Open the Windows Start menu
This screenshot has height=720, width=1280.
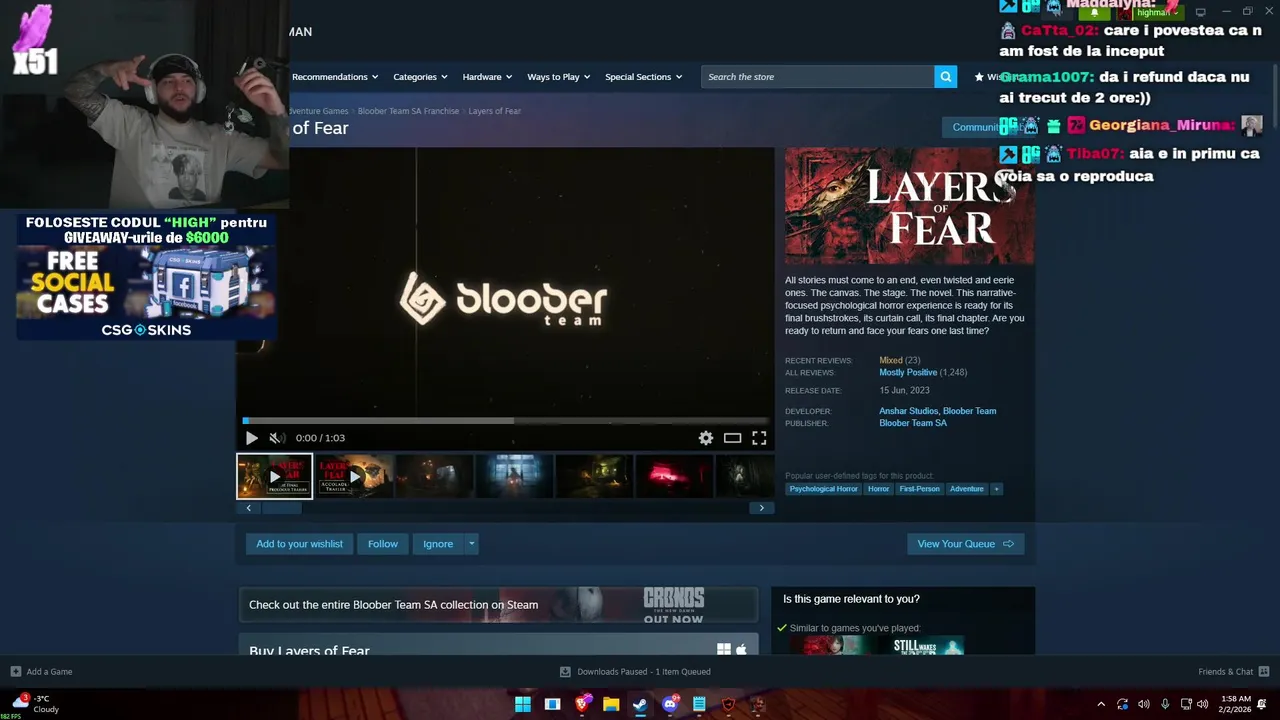coord(522,704)
